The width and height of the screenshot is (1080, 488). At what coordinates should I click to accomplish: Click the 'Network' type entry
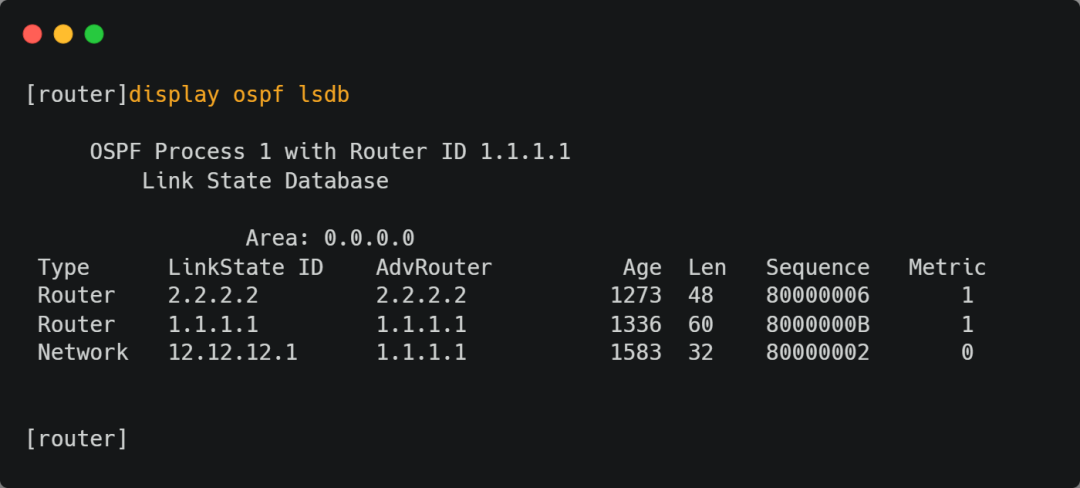[x=83, y=352]
